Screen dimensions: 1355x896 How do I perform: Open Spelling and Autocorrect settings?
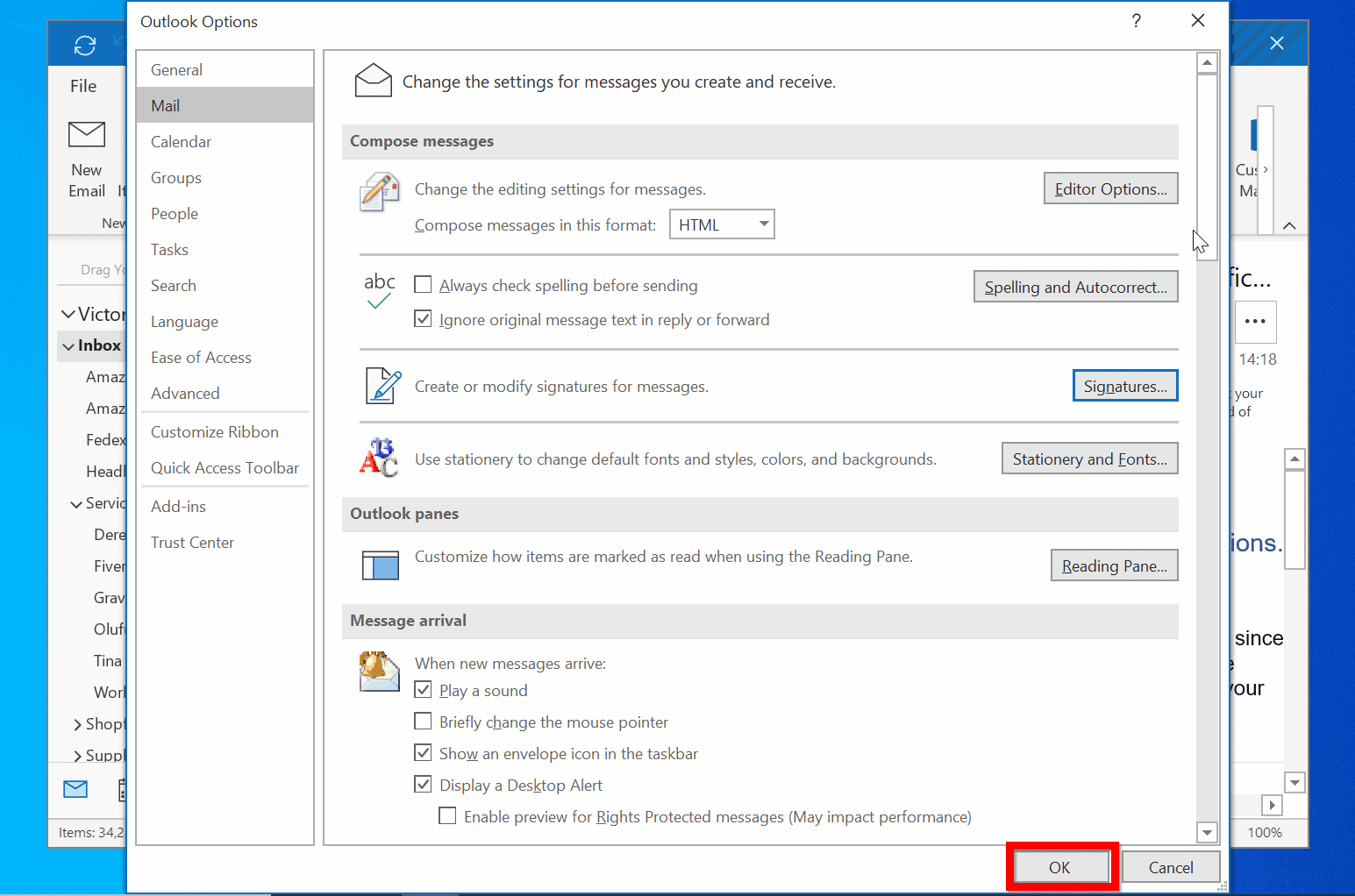pyautogui.click(x=1075, y=286)
